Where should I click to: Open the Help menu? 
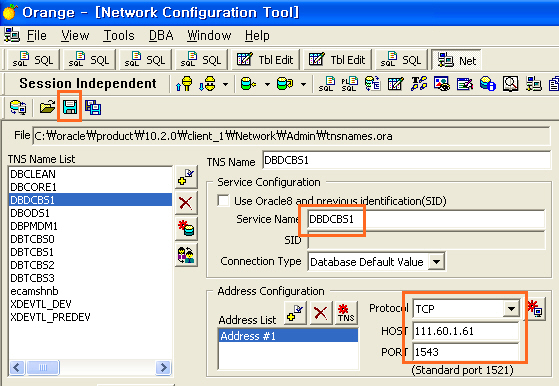(257, 36)
